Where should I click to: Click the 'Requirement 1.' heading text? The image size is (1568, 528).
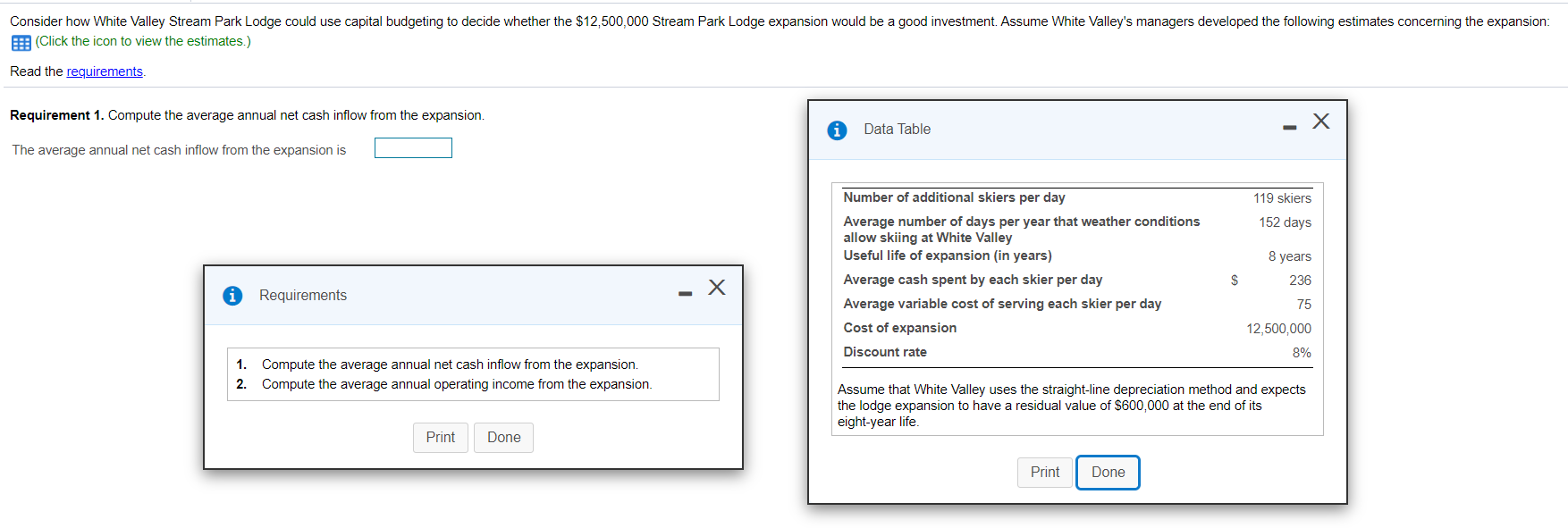57,115
